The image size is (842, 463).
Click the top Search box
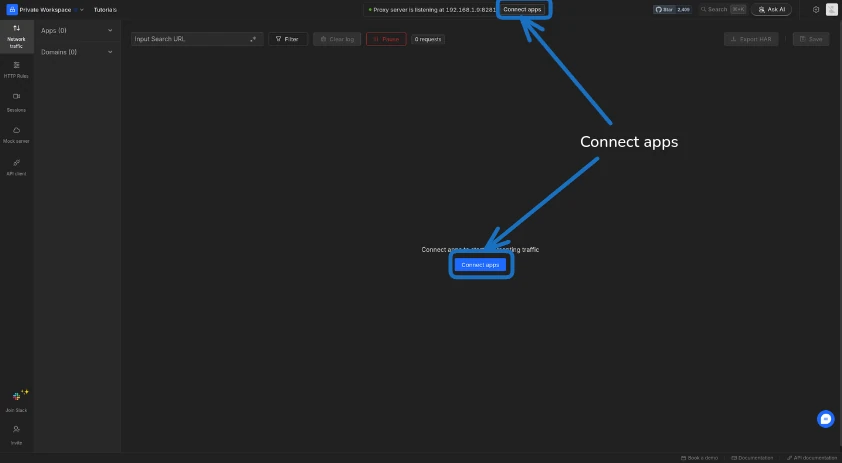pos(723,9)
